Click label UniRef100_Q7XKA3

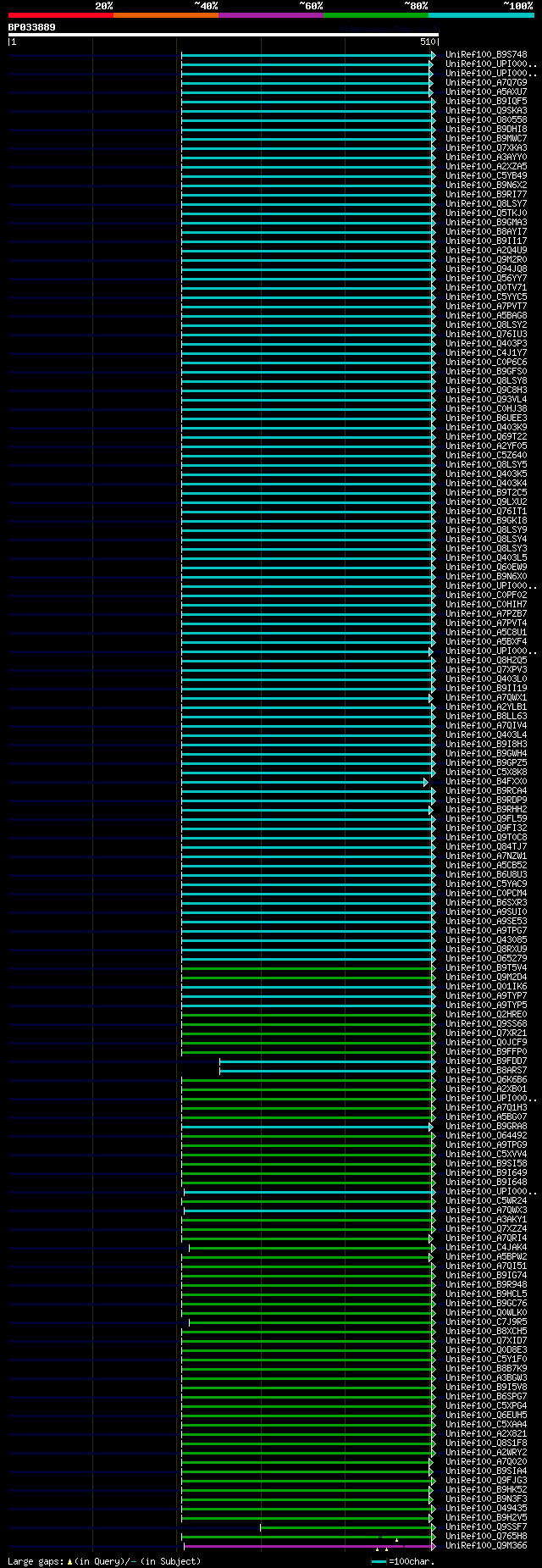pyautogui.click(x=486, y=148)
